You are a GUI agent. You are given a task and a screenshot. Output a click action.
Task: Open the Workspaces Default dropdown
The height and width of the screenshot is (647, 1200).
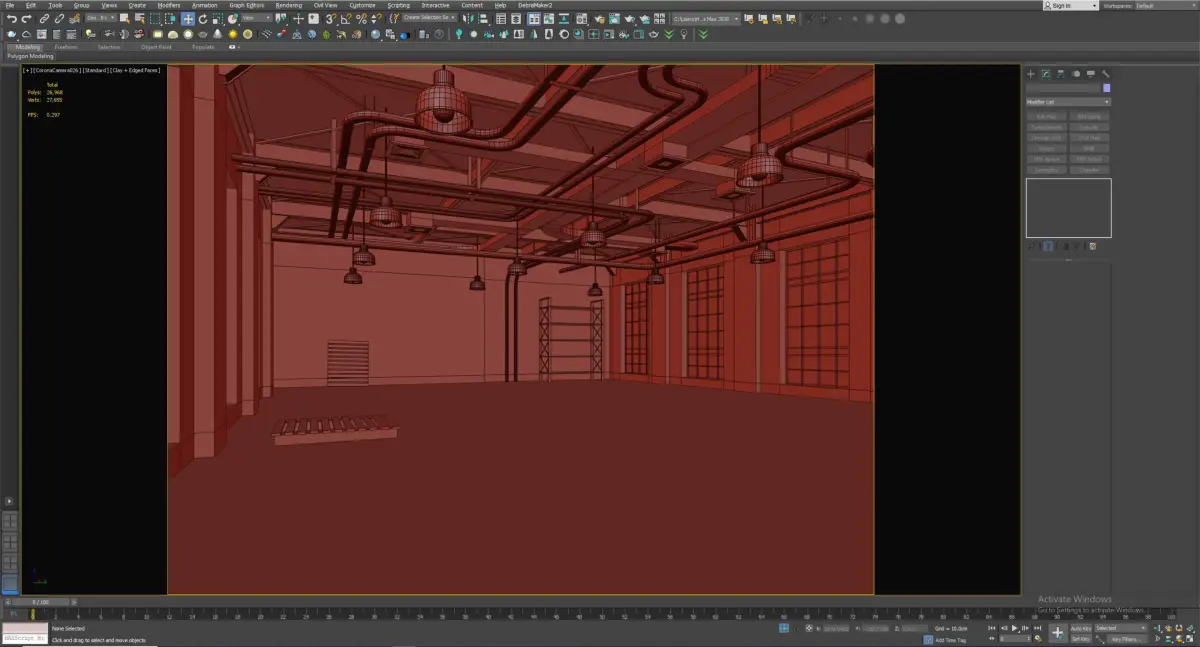pos(1165,5)
